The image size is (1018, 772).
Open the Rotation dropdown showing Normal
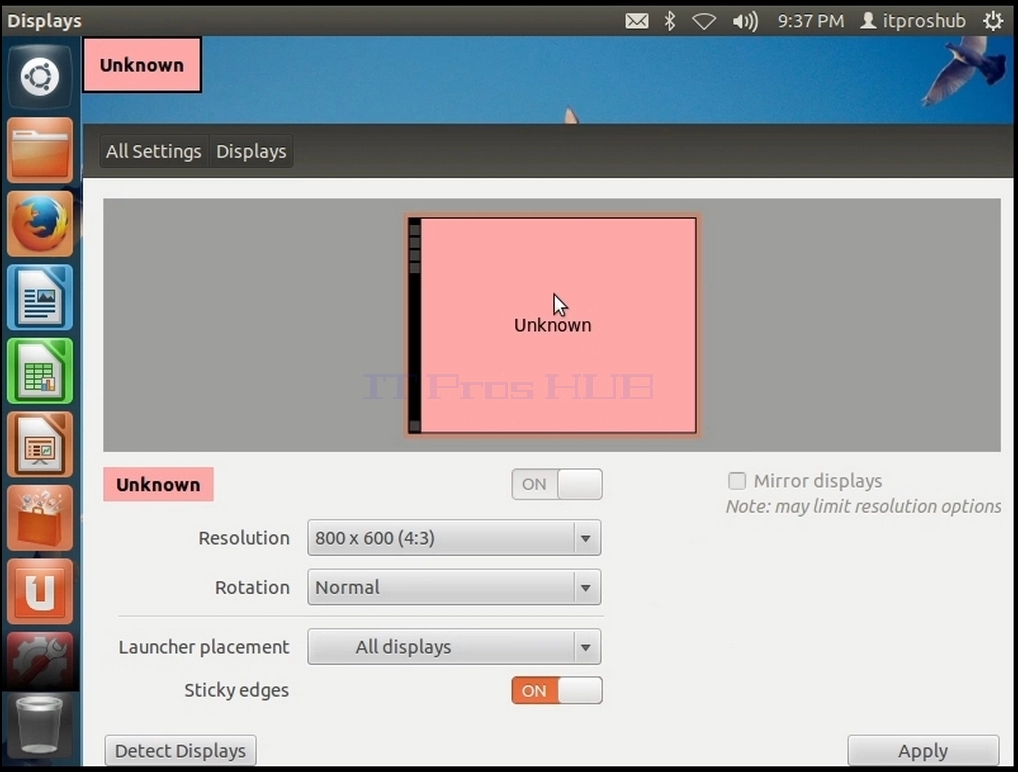tap(454, 587)
